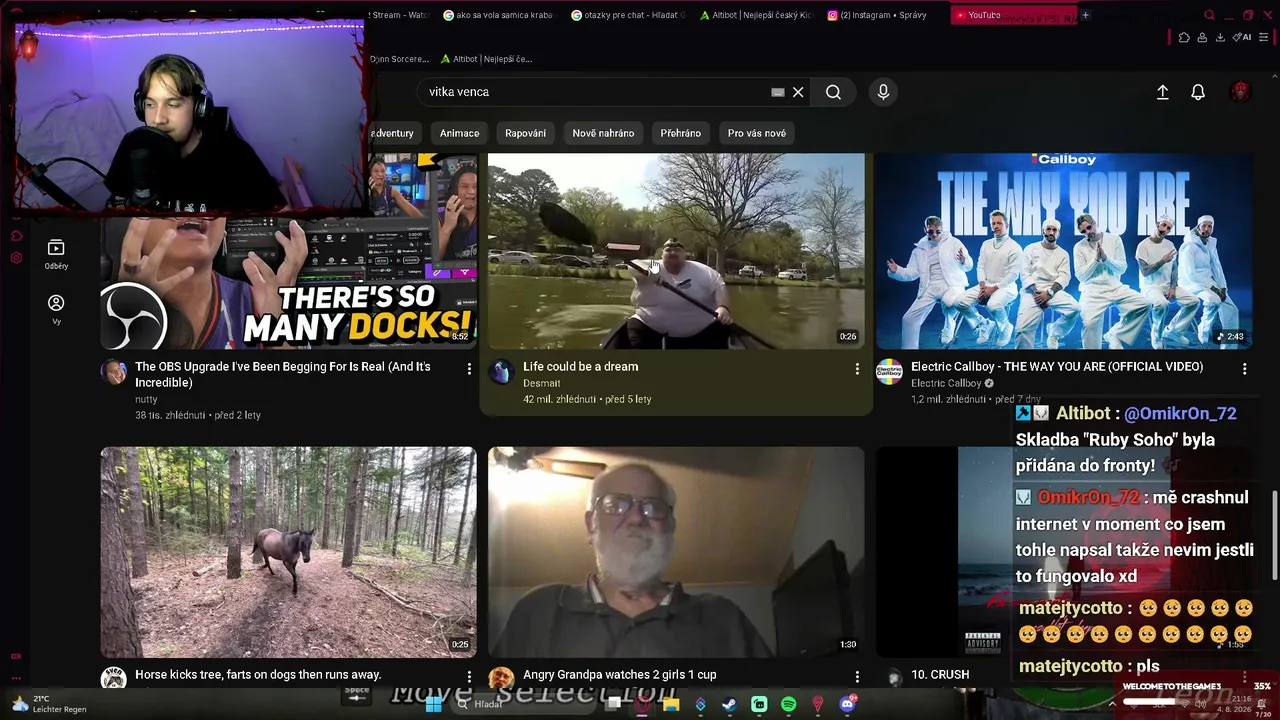The height and width of the screenshot is (720, 1280).
Task: Open more options for Horse kicks tree video
Action: tap(469, 677)
